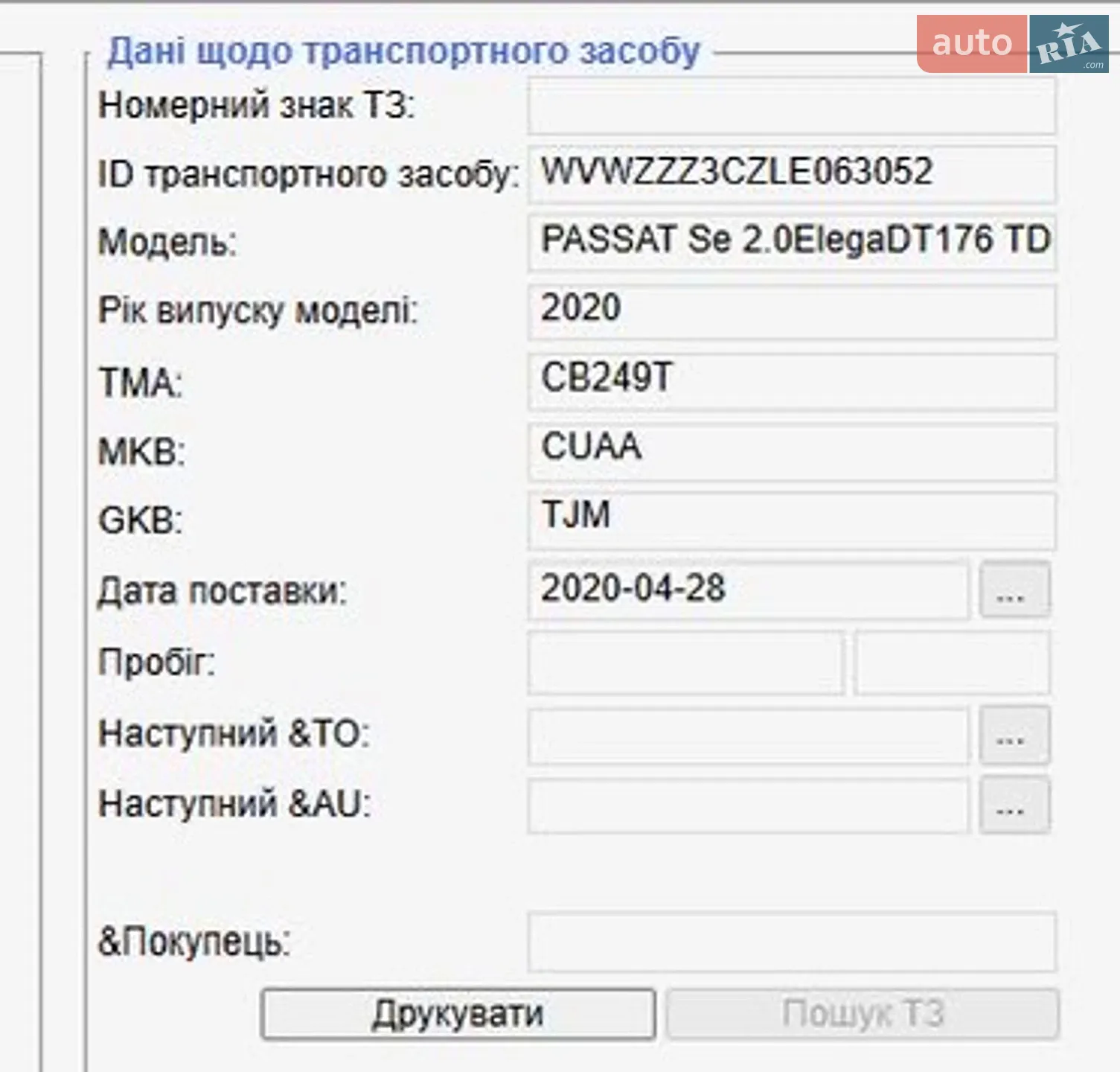Focus the second Пробіг unit field
1120x1072 pixels.
(x=953, y=662)
